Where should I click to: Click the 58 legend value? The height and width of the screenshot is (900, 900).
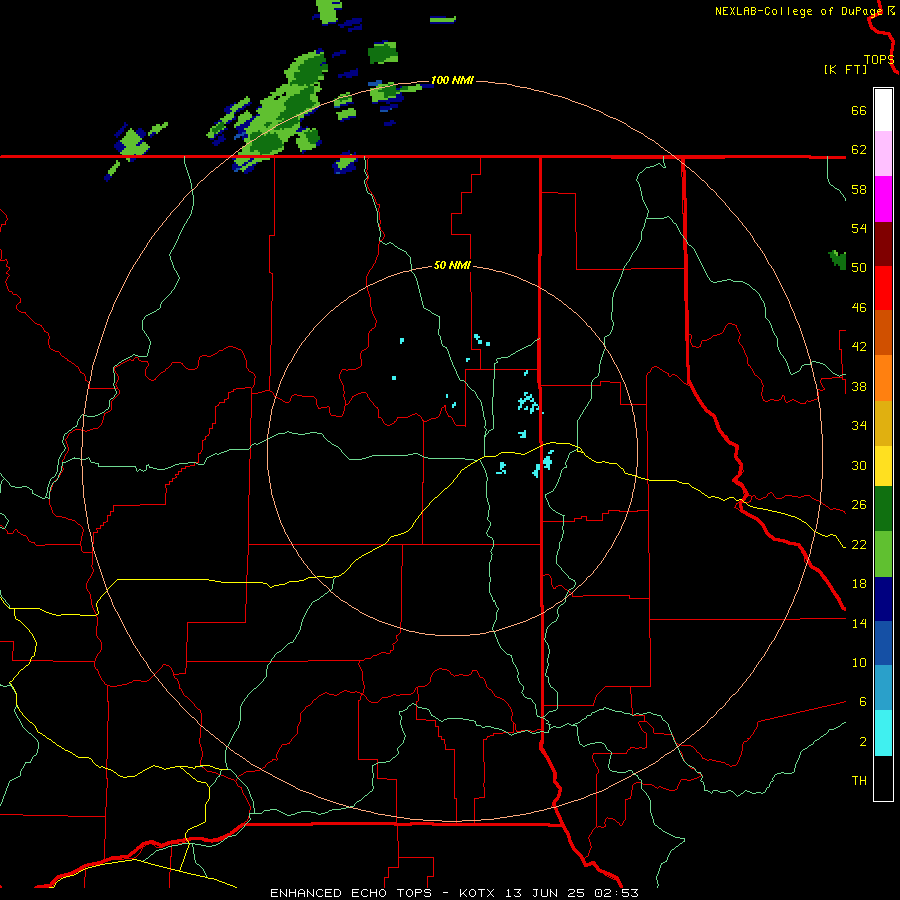coord(859,189)
